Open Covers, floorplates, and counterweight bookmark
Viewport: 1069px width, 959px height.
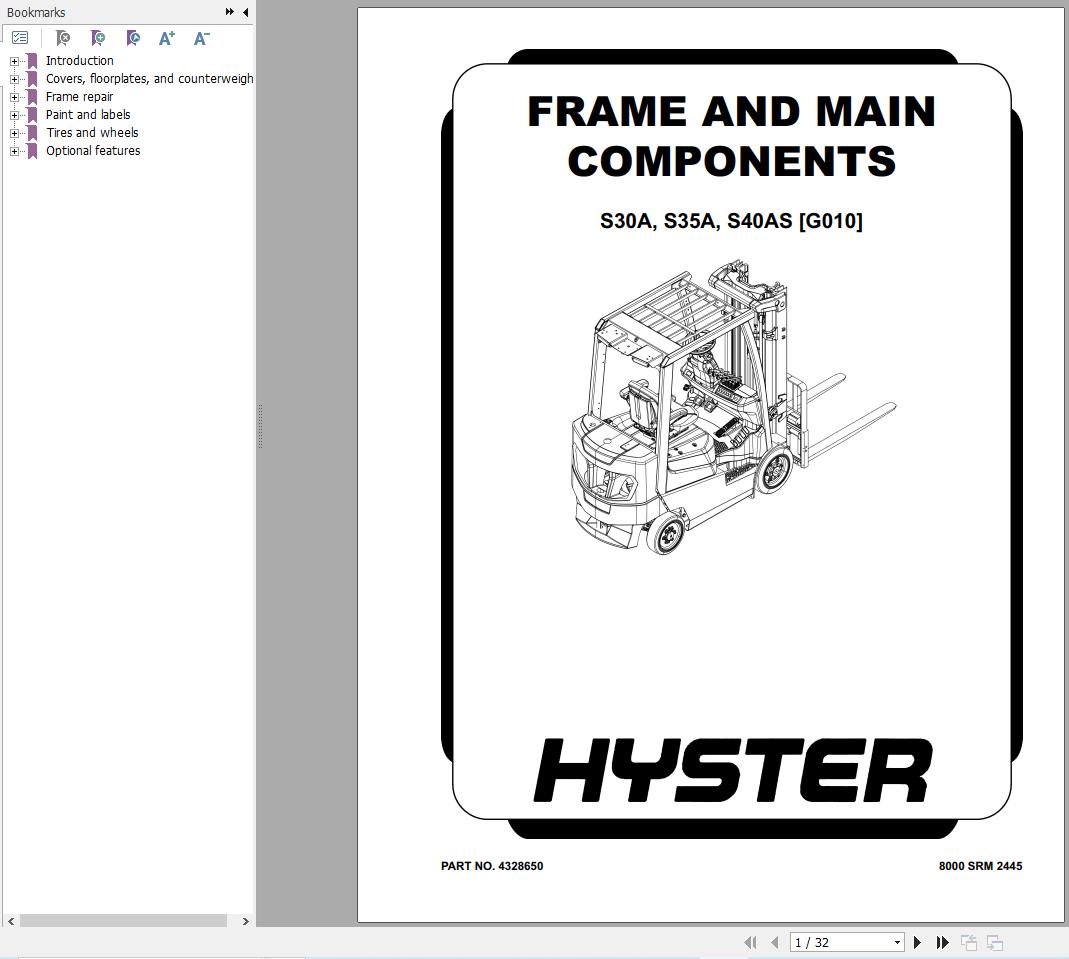pyautogui.click(x=149, y=78)
